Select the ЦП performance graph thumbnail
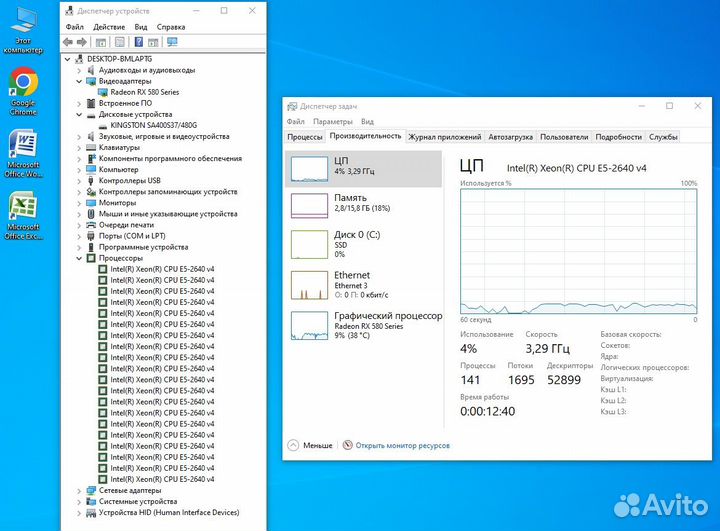The width and height of the screenshot is (720, 531). point(309,169)
